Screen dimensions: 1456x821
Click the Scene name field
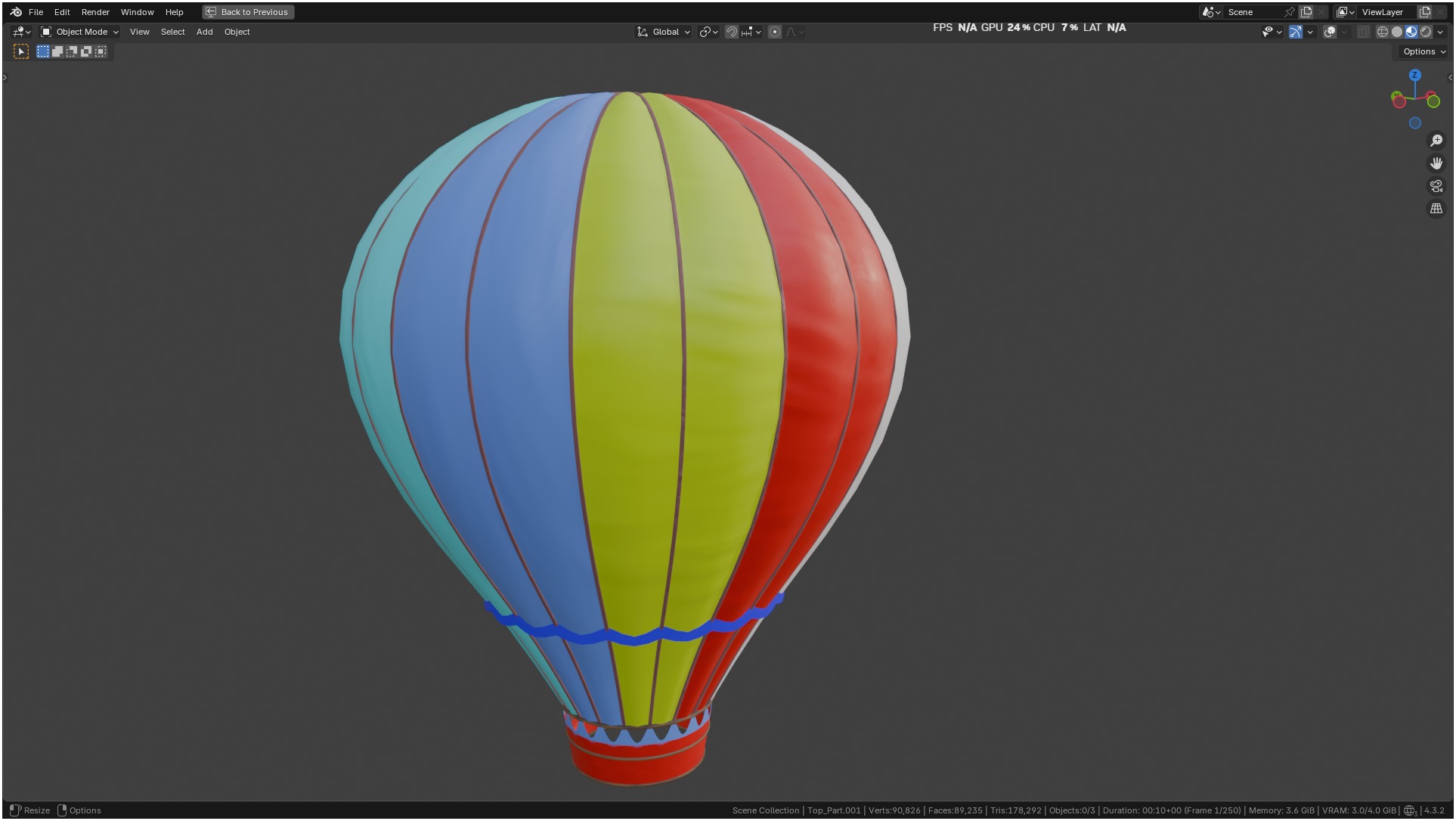[1253, 12]
